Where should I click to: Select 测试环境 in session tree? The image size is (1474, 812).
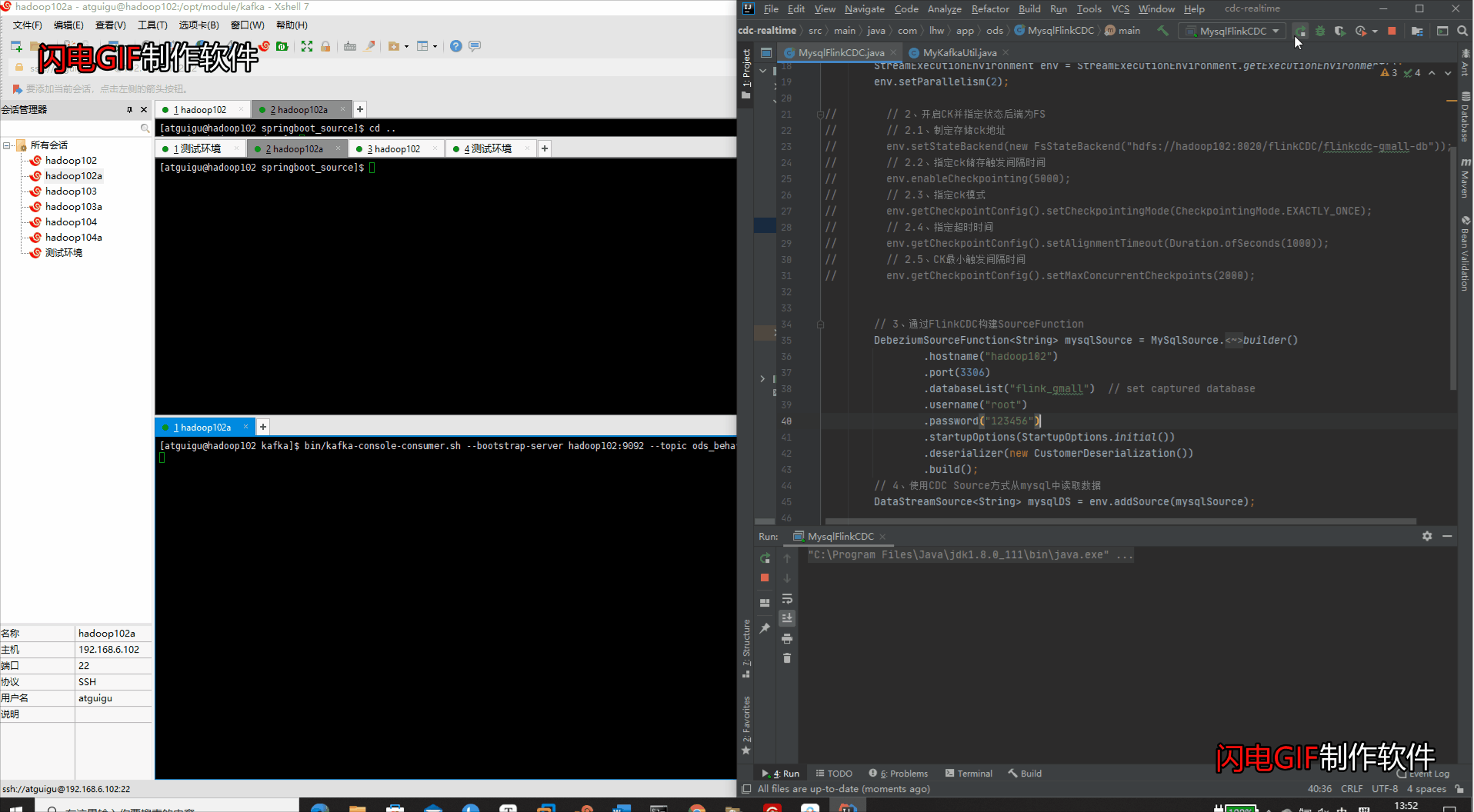click(64, 253)
